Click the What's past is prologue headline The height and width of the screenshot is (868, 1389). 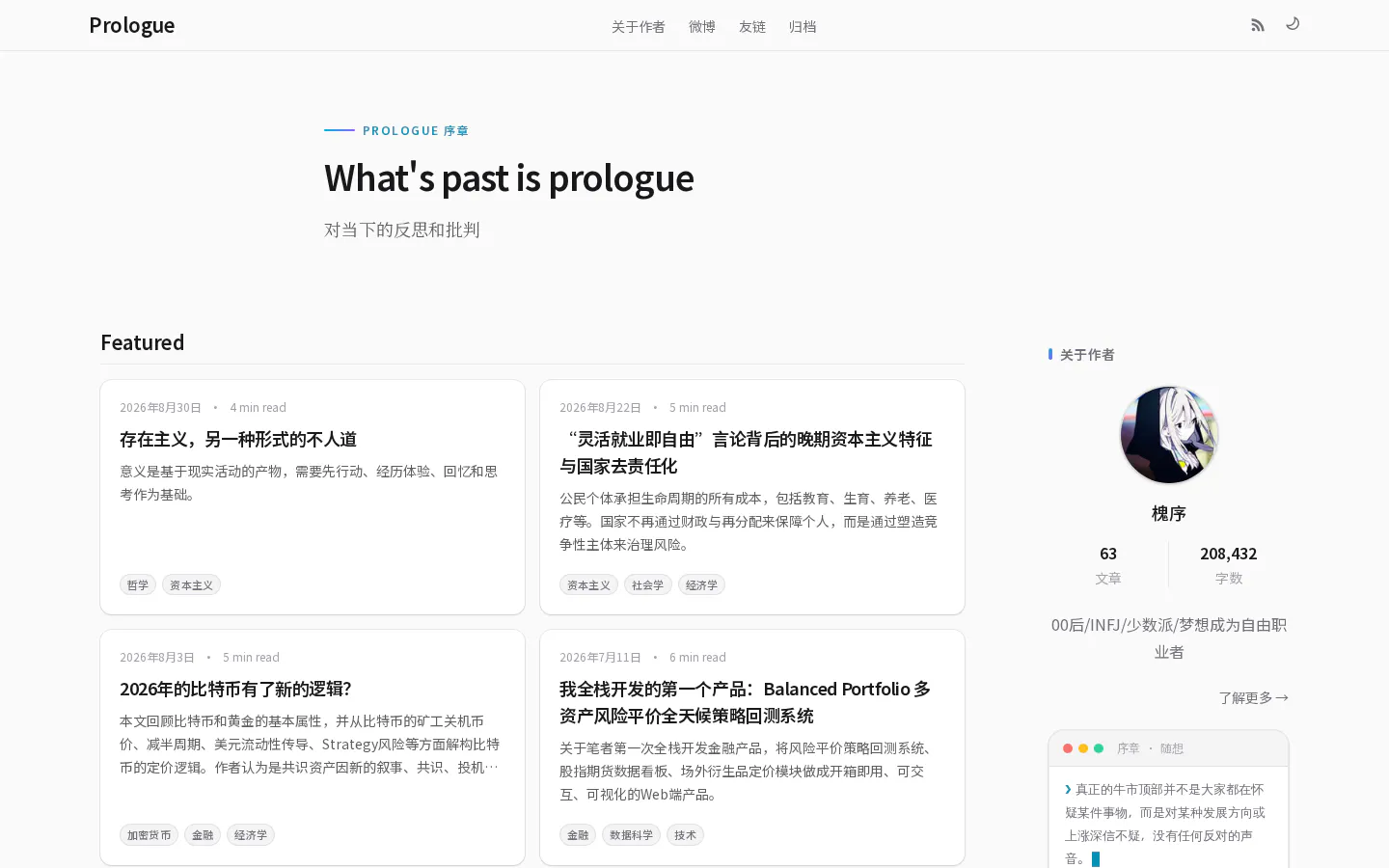(x=509, y=178)
